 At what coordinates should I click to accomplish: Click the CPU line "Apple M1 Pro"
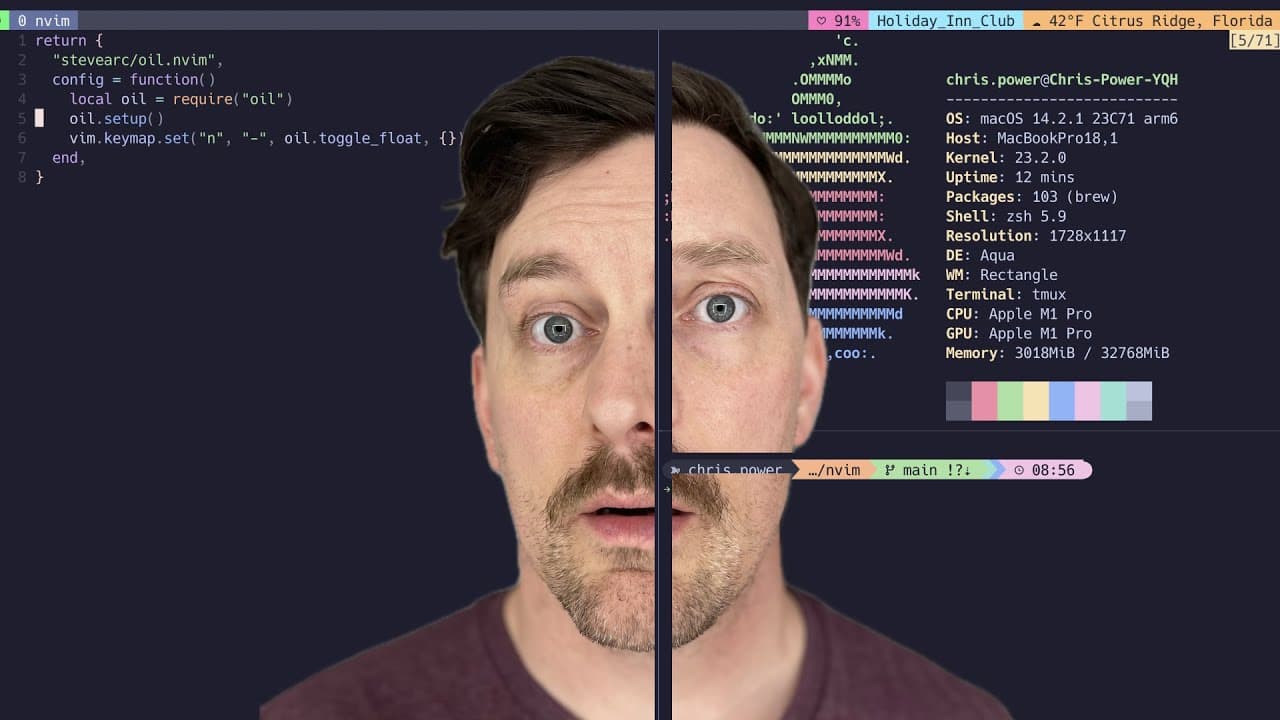coord(1040,314)
